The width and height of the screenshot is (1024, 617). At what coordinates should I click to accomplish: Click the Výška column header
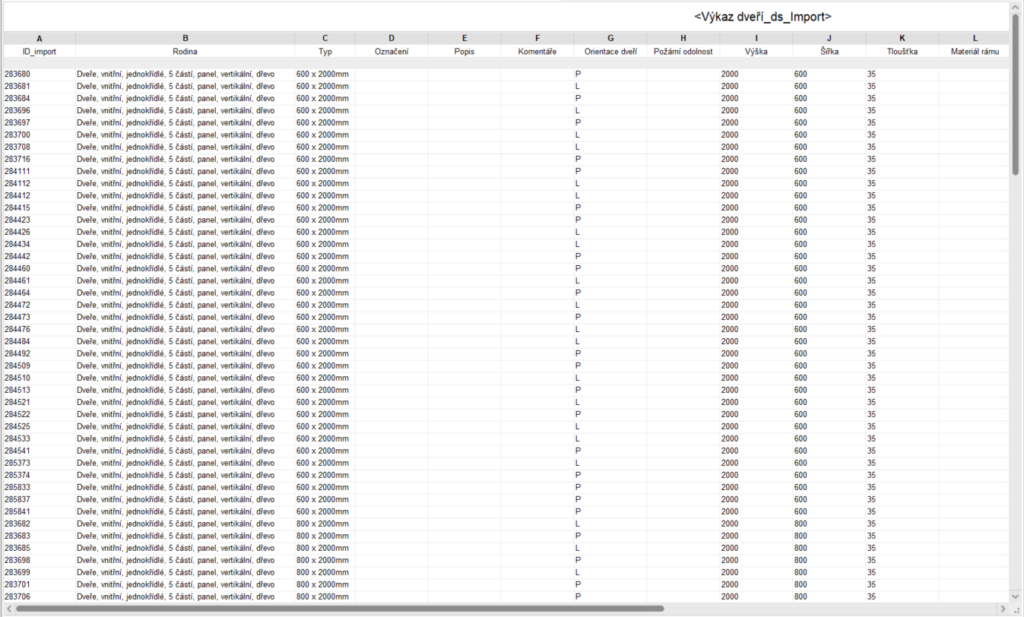click(756, 50)
